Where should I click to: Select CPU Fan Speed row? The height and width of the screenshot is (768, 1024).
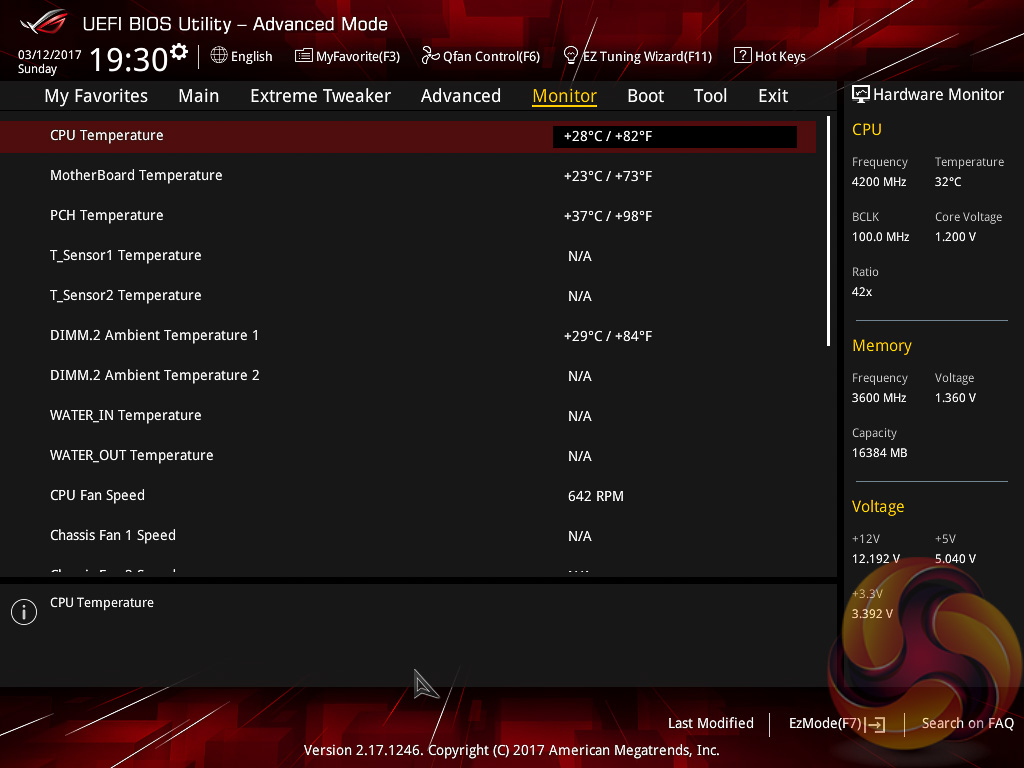tap(408, 496)
